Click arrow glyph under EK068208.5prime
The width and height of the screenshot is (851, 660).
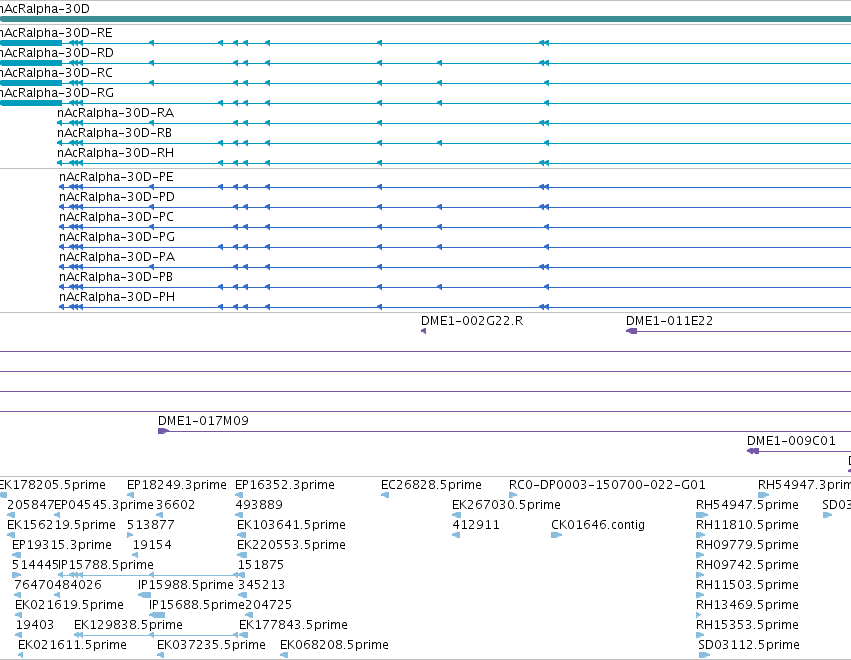click(x=284, y=655)
